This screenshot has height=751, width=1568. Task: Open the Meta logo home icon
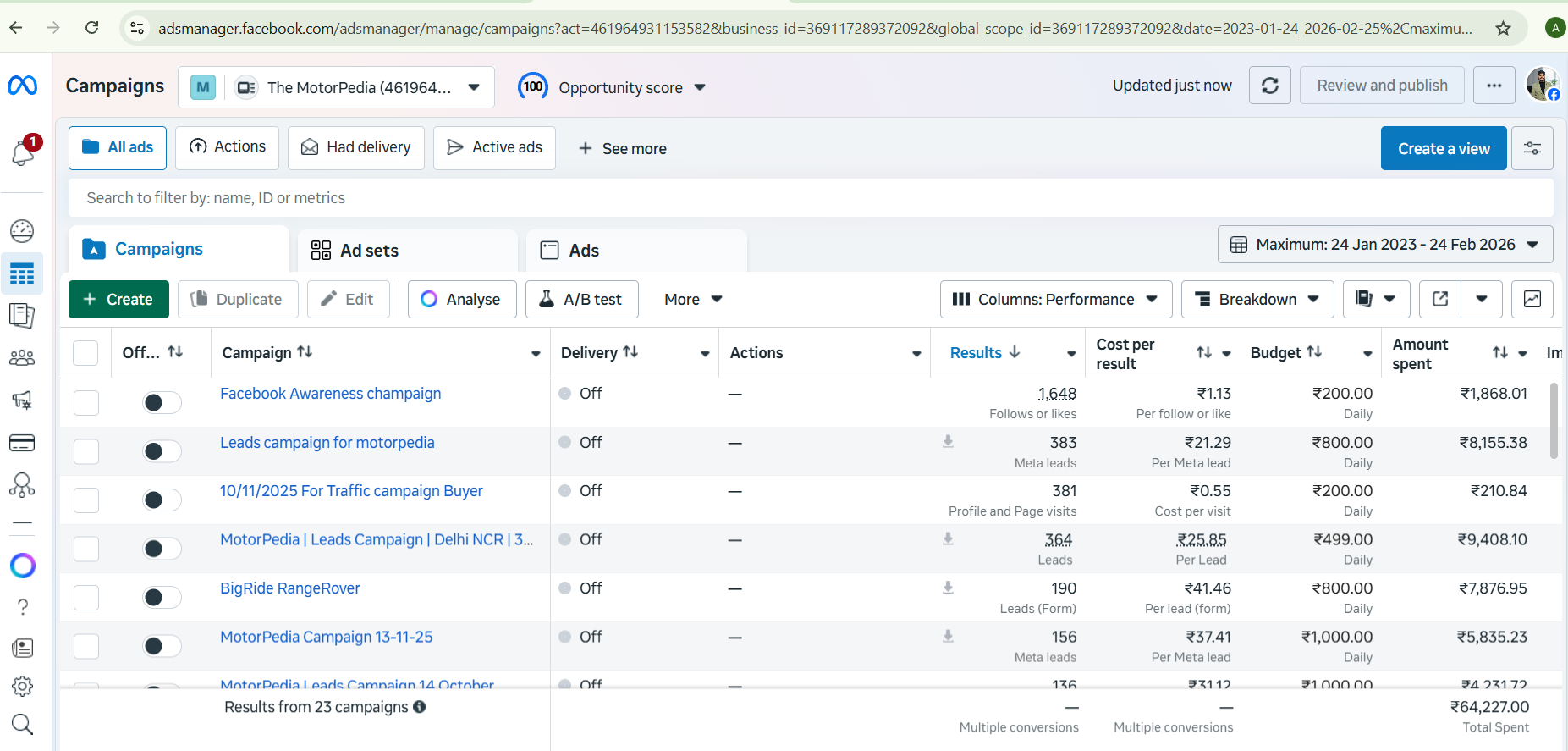(x=23, y=86)
